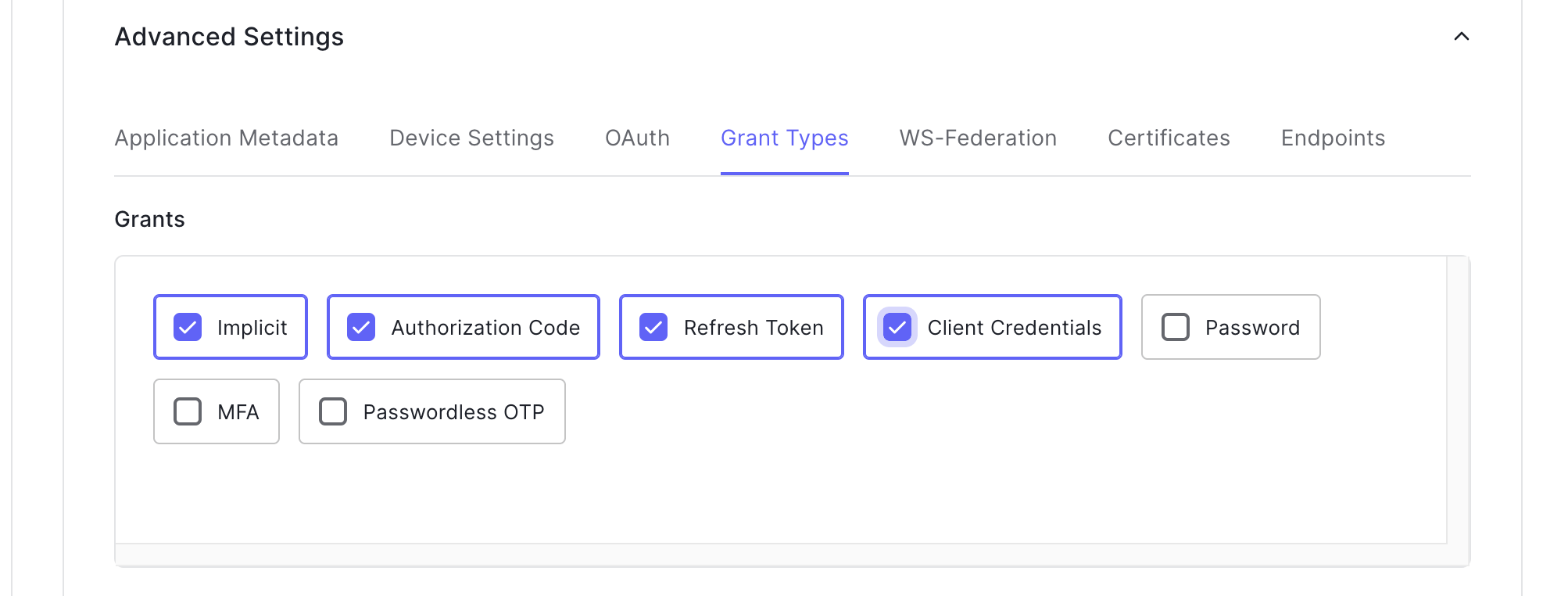This screenshot has height=596, width=1568.
Task: Open the Certificates tab
Action: tap(1169, 138)
